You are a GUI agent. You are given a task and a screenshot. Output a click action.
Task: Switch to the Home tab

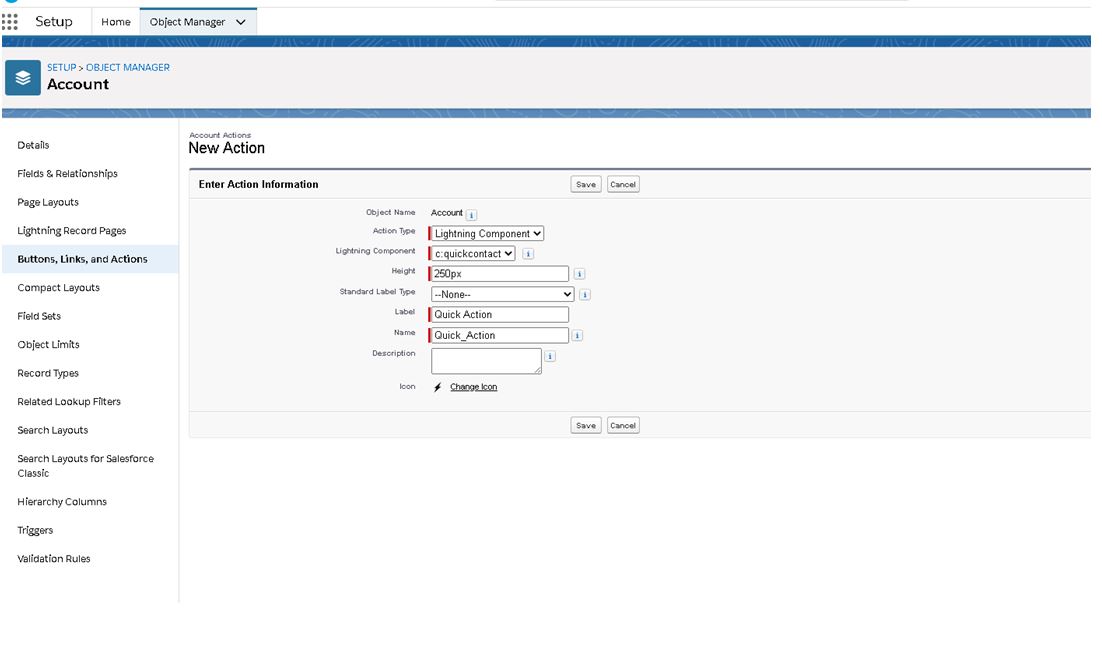(116, 22)
